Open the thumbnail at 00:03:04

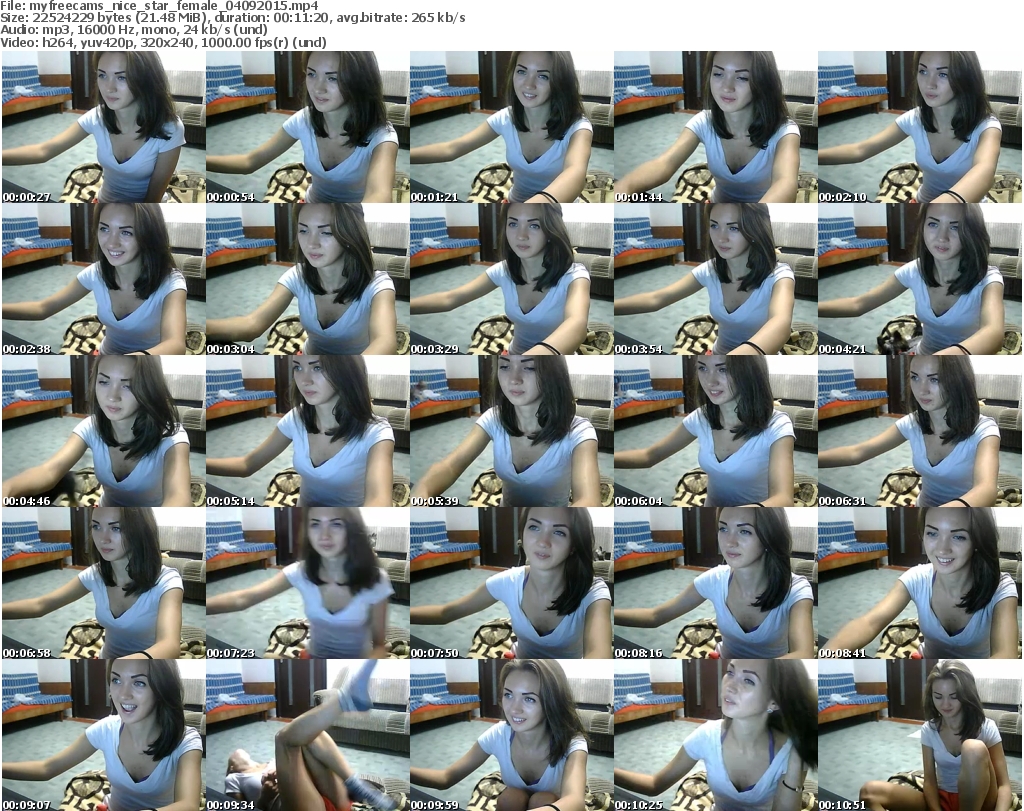pos(308,279)
